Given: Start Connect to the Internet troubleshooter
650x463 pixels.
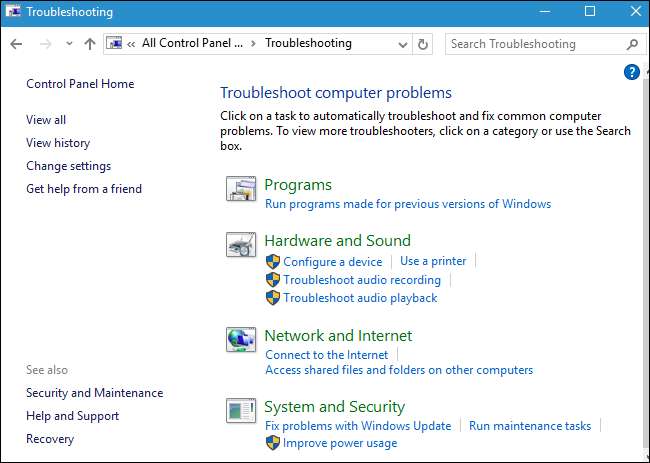Looking at the screenshot, I should coord(327,355).
